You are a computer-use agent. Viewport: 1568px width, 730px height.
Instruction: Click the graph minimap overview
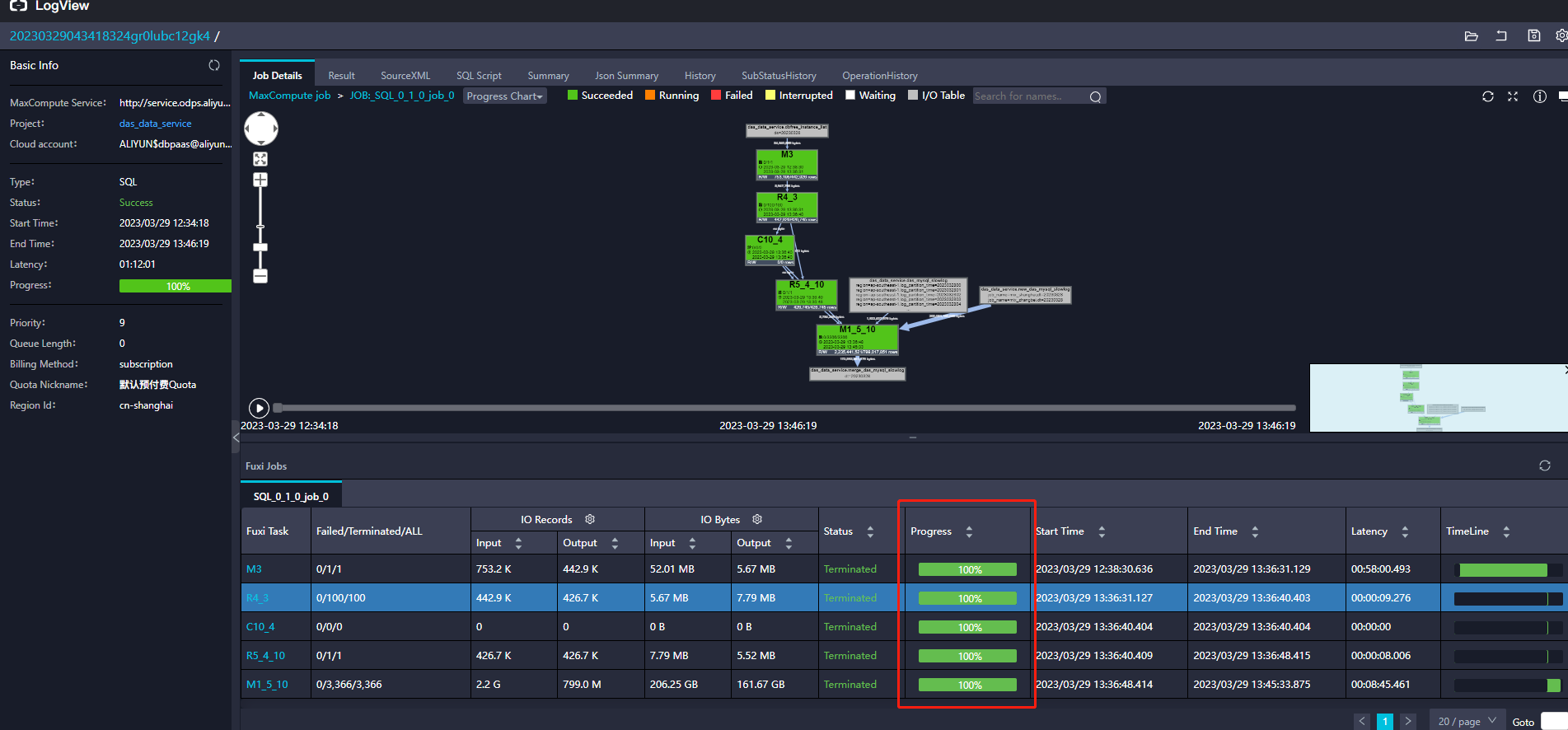tap(1437, 398)
